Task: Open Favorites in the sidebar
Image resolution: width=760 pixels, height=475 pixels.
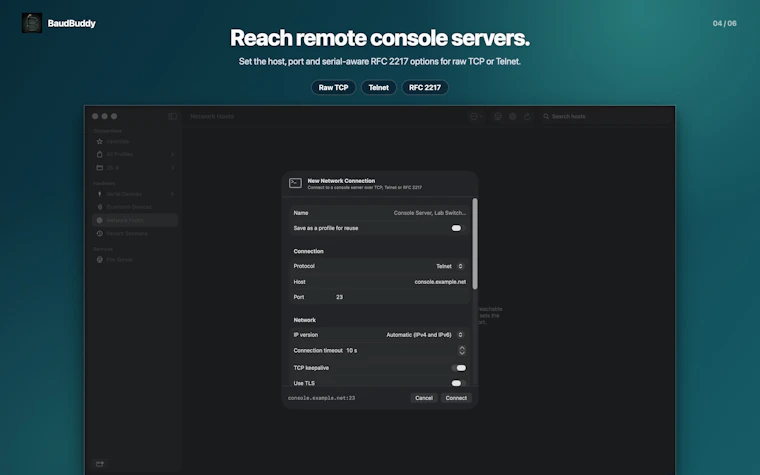Action: point(135,142)
